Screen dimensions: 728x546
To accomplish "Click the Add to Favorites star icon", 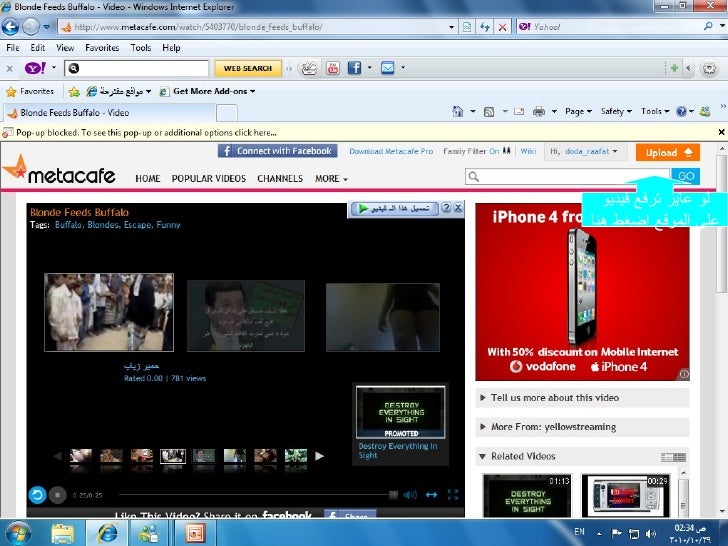I will [74, 91].
